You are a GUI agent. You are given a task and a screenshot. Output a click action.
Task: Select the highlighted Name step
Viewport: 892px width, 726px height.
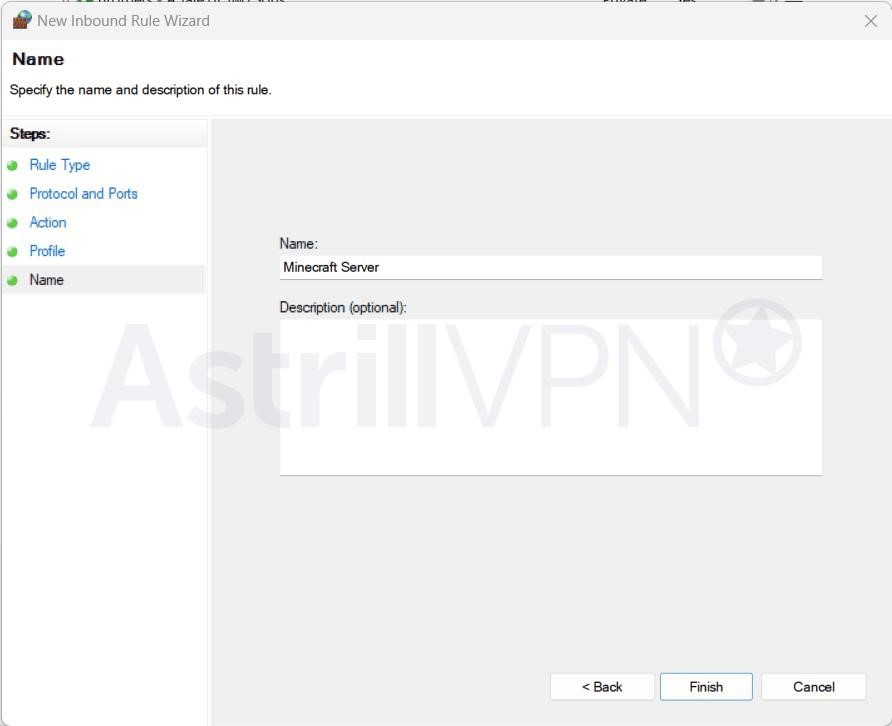[x=46, y=280]
